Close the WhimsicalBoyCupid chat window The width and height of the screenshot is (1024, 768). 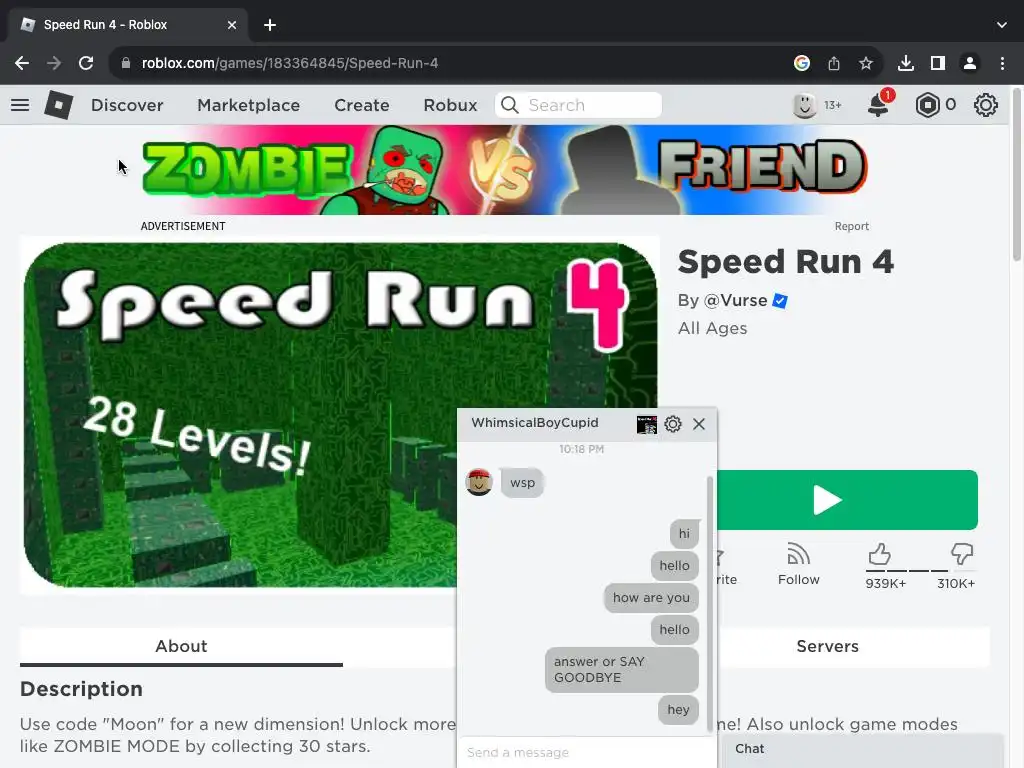699,424
